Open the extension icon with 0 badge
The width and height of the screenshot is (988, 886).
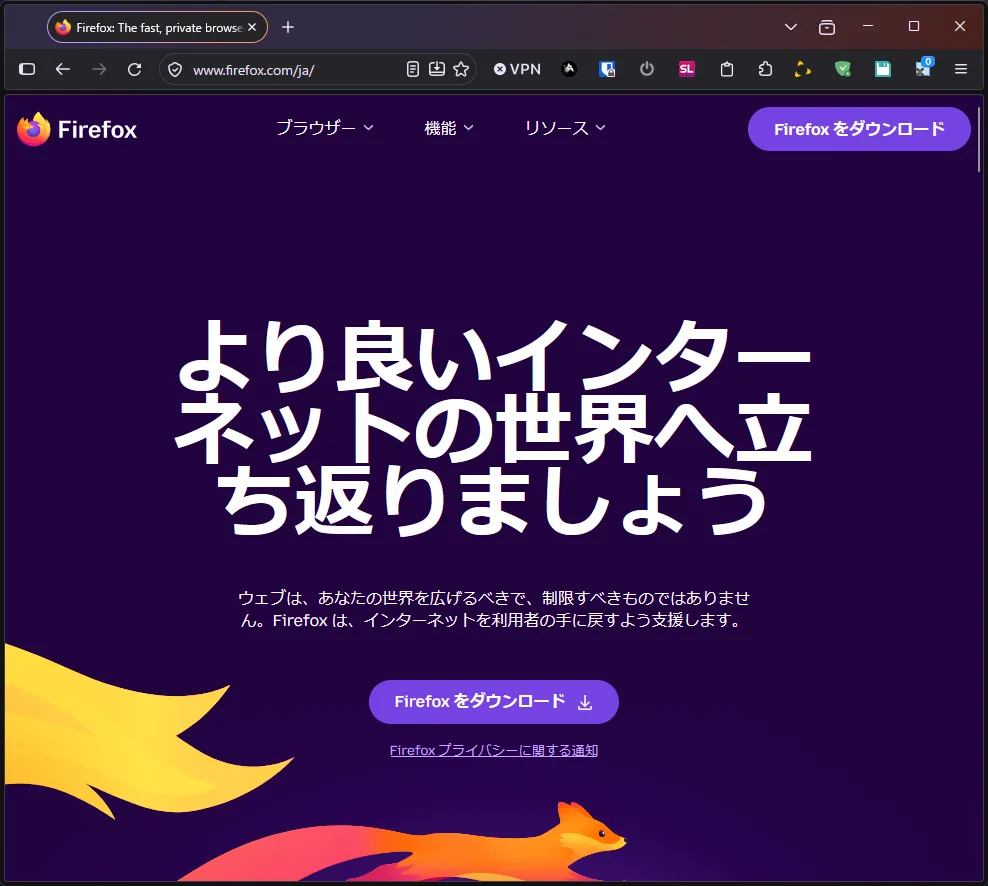[x=924, y=68]
